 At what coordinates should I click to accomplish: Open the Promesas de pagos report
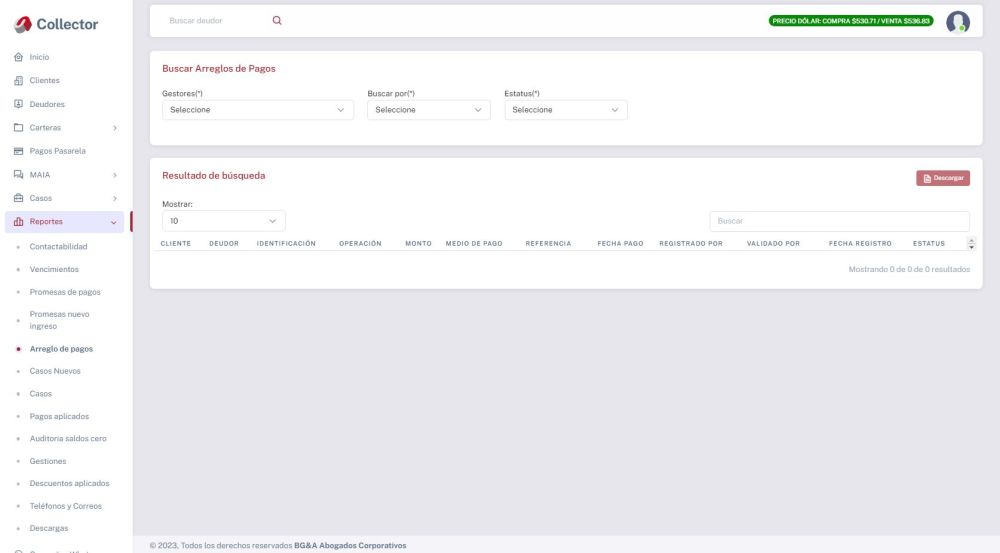coord(65,292)
